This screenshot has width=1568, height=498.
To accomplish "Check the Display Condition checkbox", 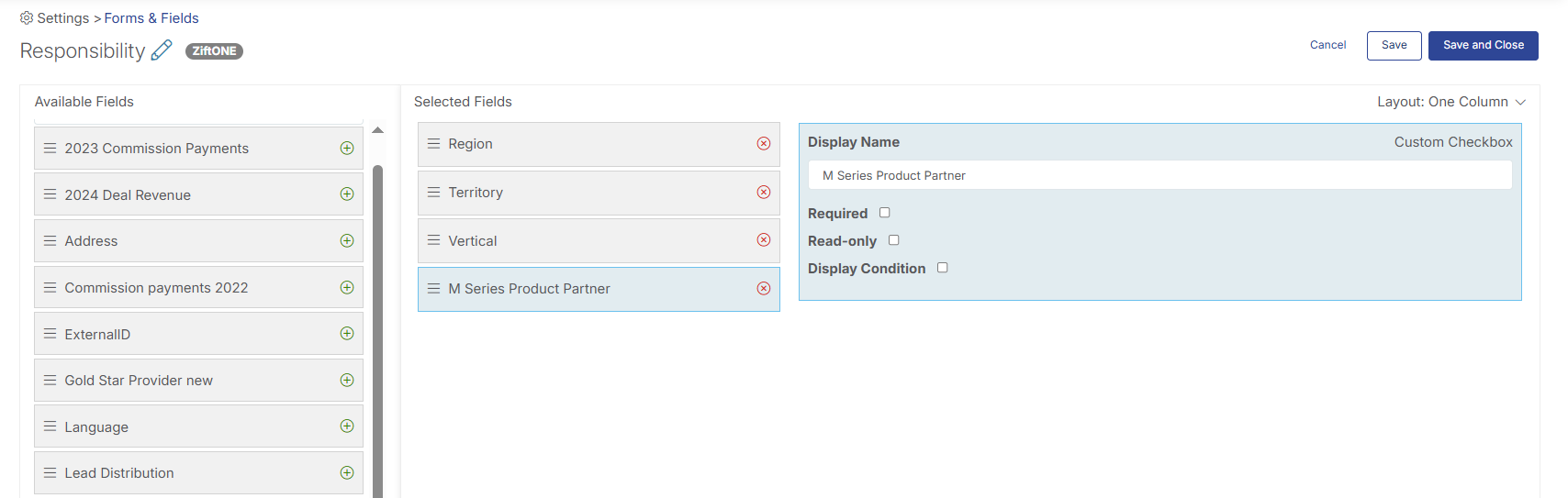I will click(943, 268).
